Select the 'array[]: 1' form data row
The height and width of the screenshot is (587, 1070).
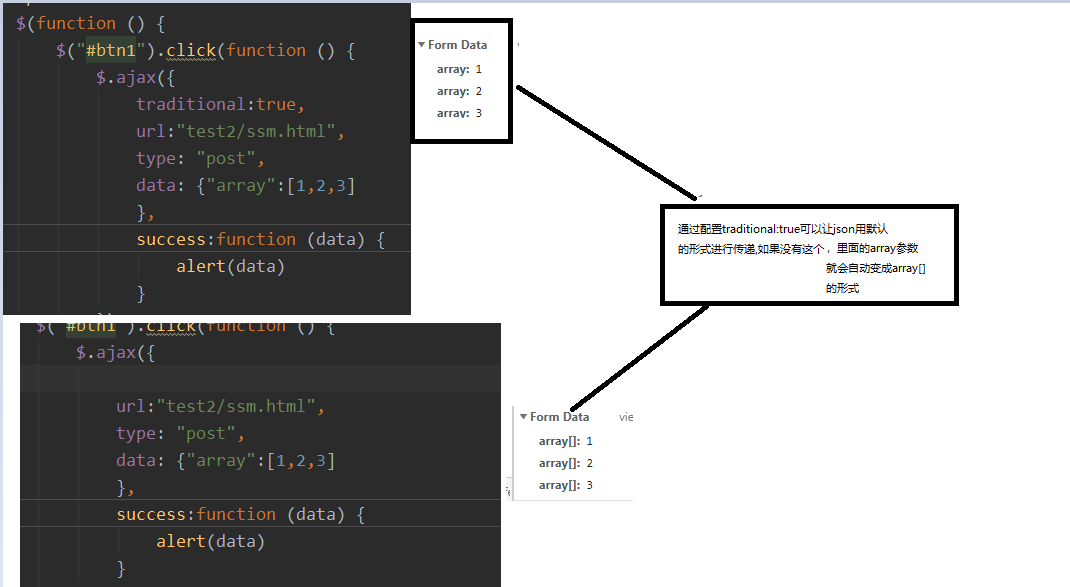565,441
